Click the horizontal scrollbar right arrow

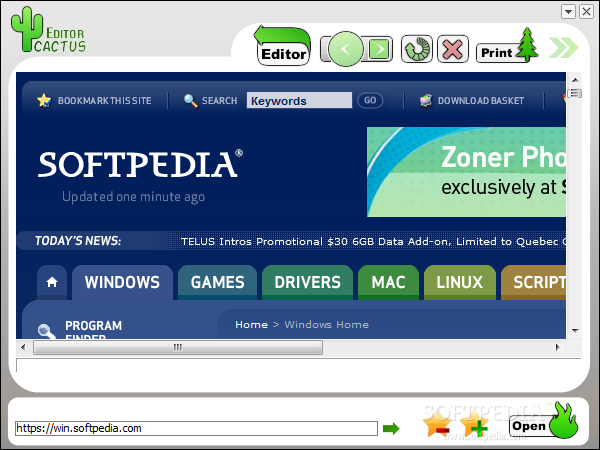point(557,347)
